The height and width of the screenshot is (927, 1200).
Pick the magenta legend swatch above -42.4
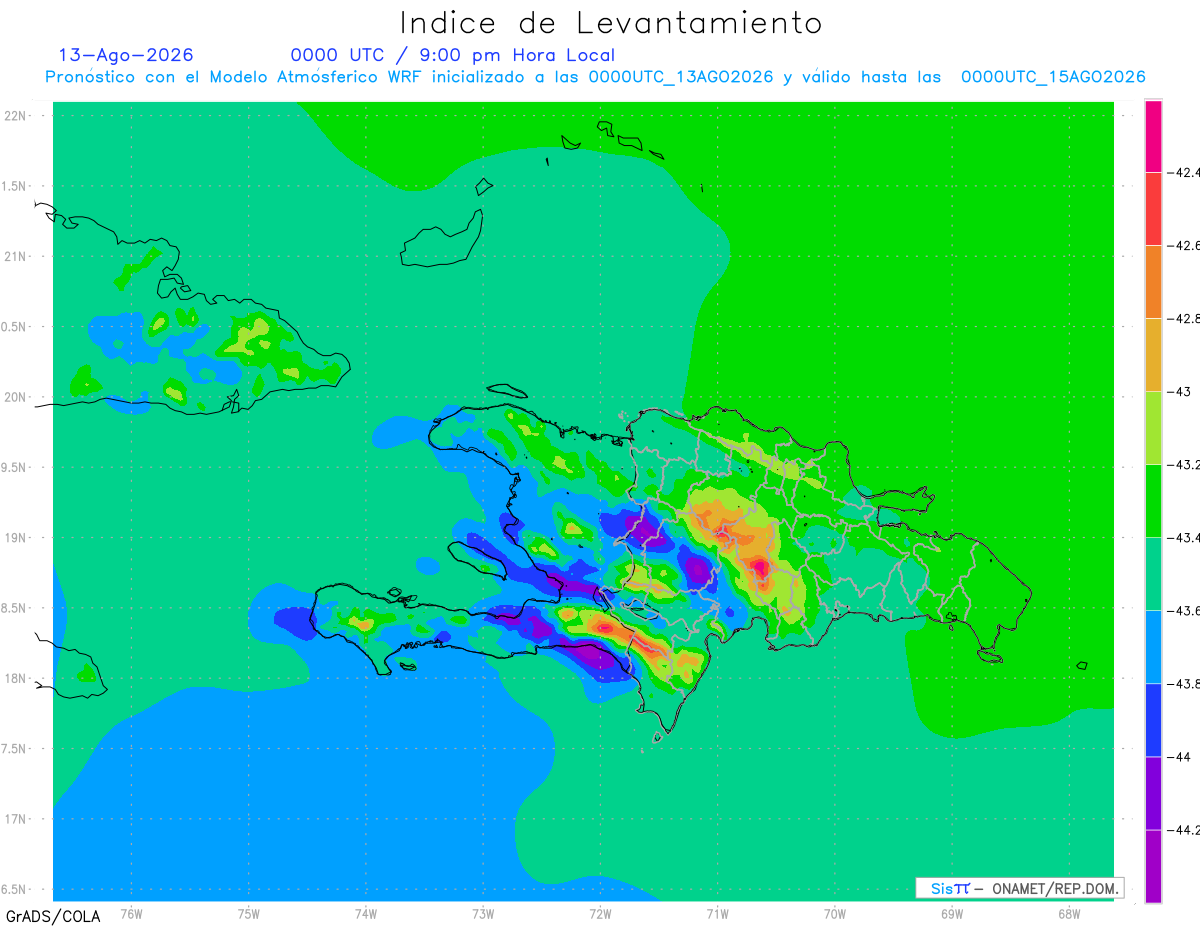point(1154,136)
